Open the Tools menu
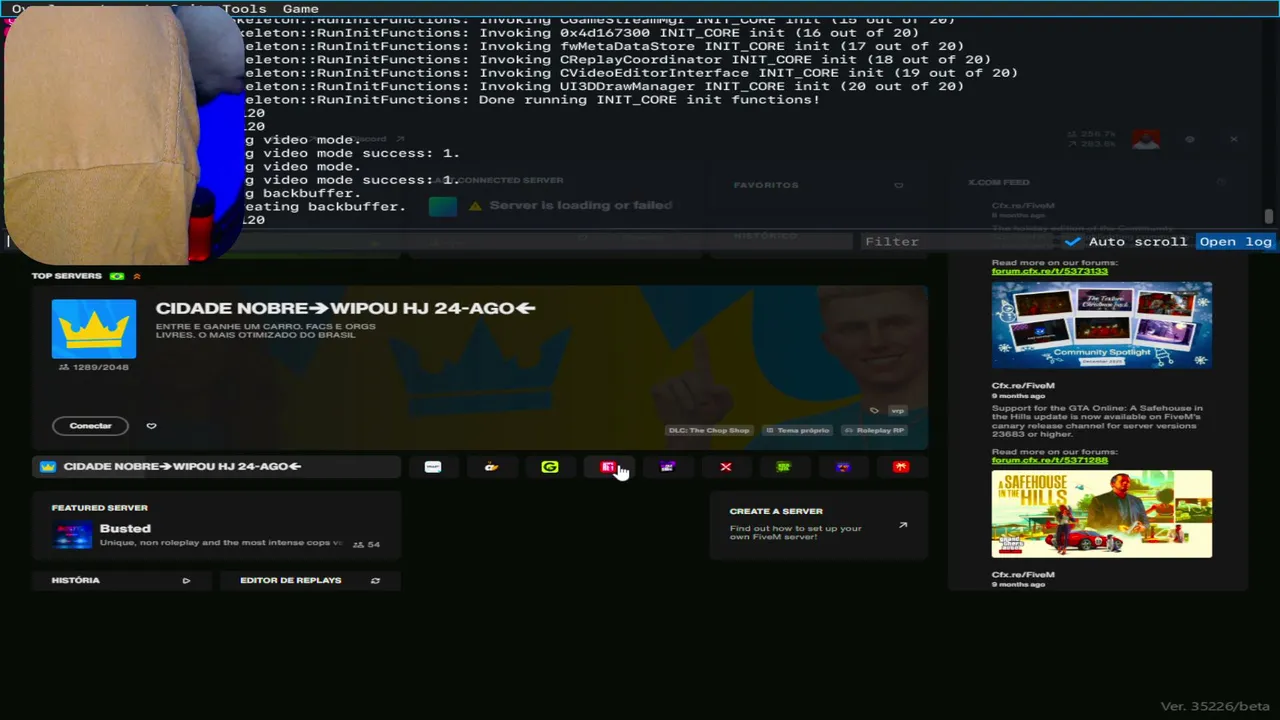 pos(244,9)
